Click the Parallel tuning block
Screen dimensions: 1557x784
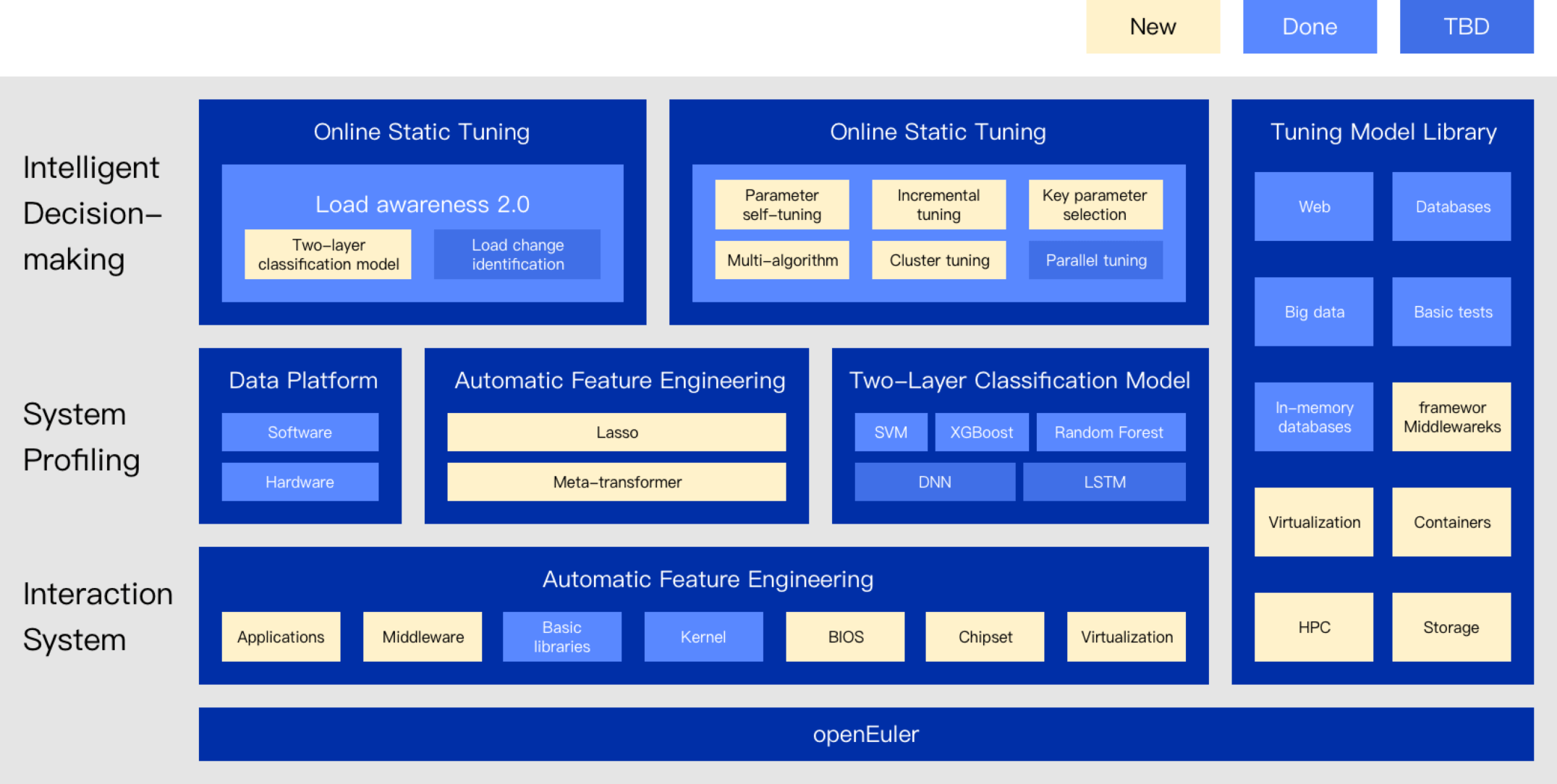1095,260
